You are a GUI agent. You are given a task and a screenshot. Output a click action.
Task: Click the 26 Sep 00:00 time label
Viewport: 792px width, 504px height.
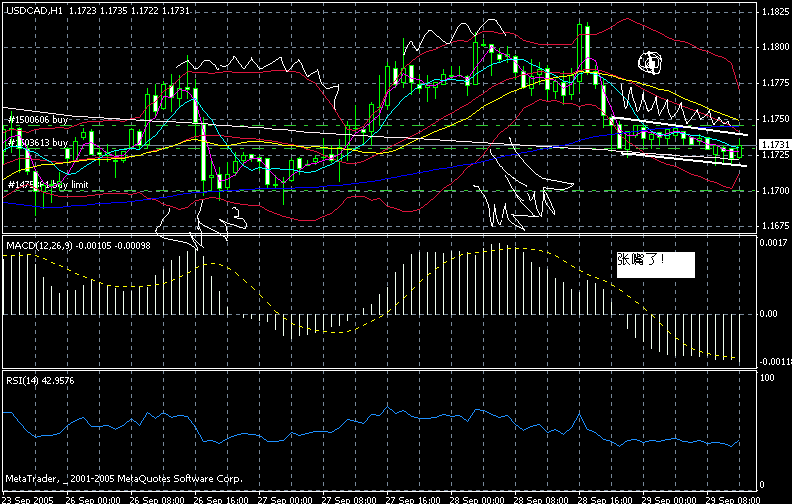coord(94,500)
